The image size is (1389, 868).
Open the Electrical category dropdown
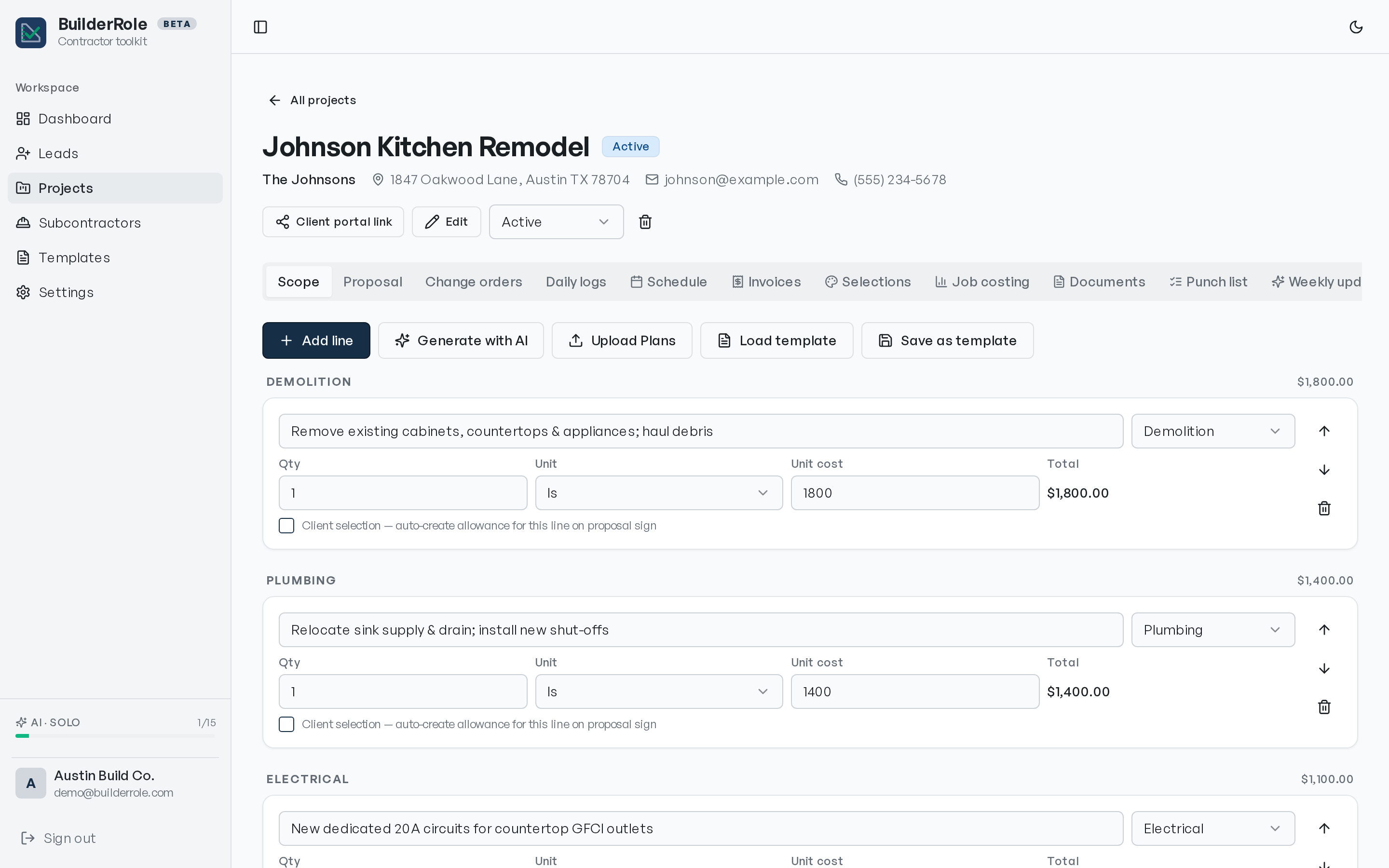1213,828
